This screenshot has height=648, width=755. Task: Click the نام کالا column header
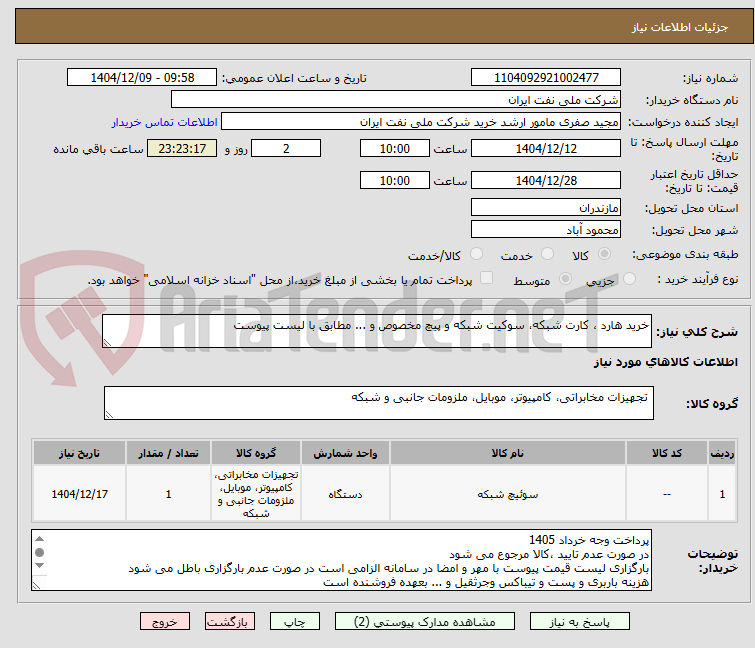508,453
